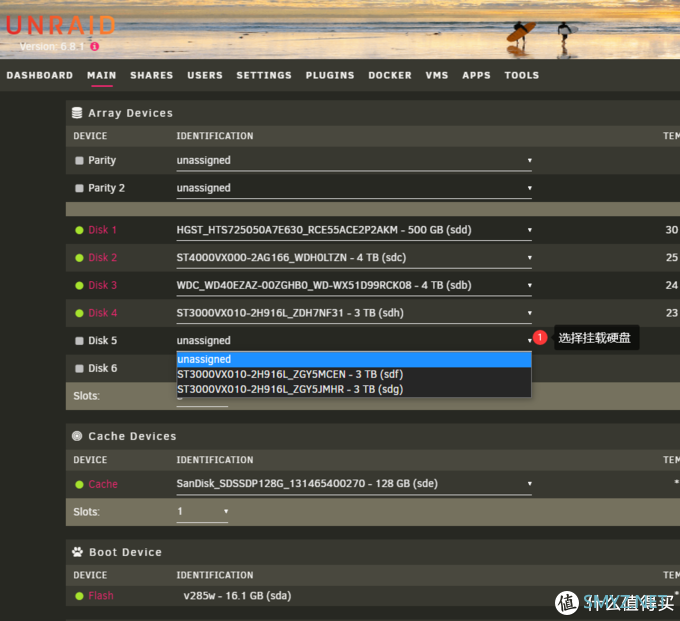Click the Cache Devices disc icon

click(77, 436)
